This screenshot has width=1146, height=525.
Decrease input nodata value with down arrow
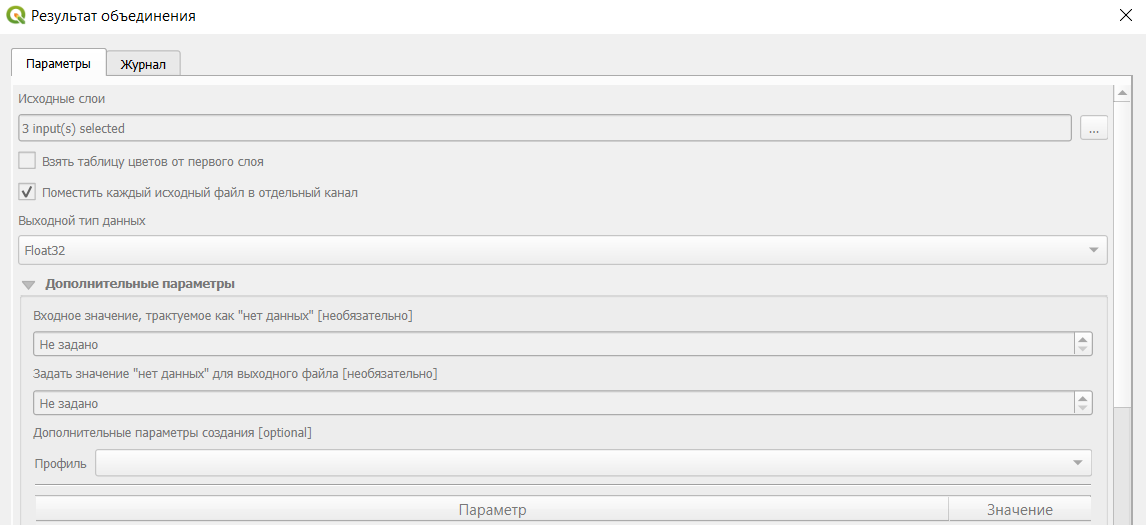click(1082, 349)
